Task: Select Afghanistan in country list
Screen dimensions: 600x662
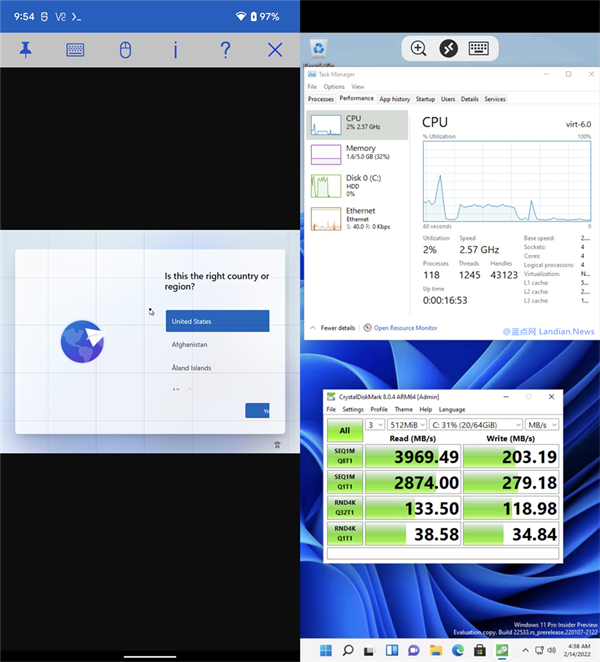Action: click(x=217, y=345)
